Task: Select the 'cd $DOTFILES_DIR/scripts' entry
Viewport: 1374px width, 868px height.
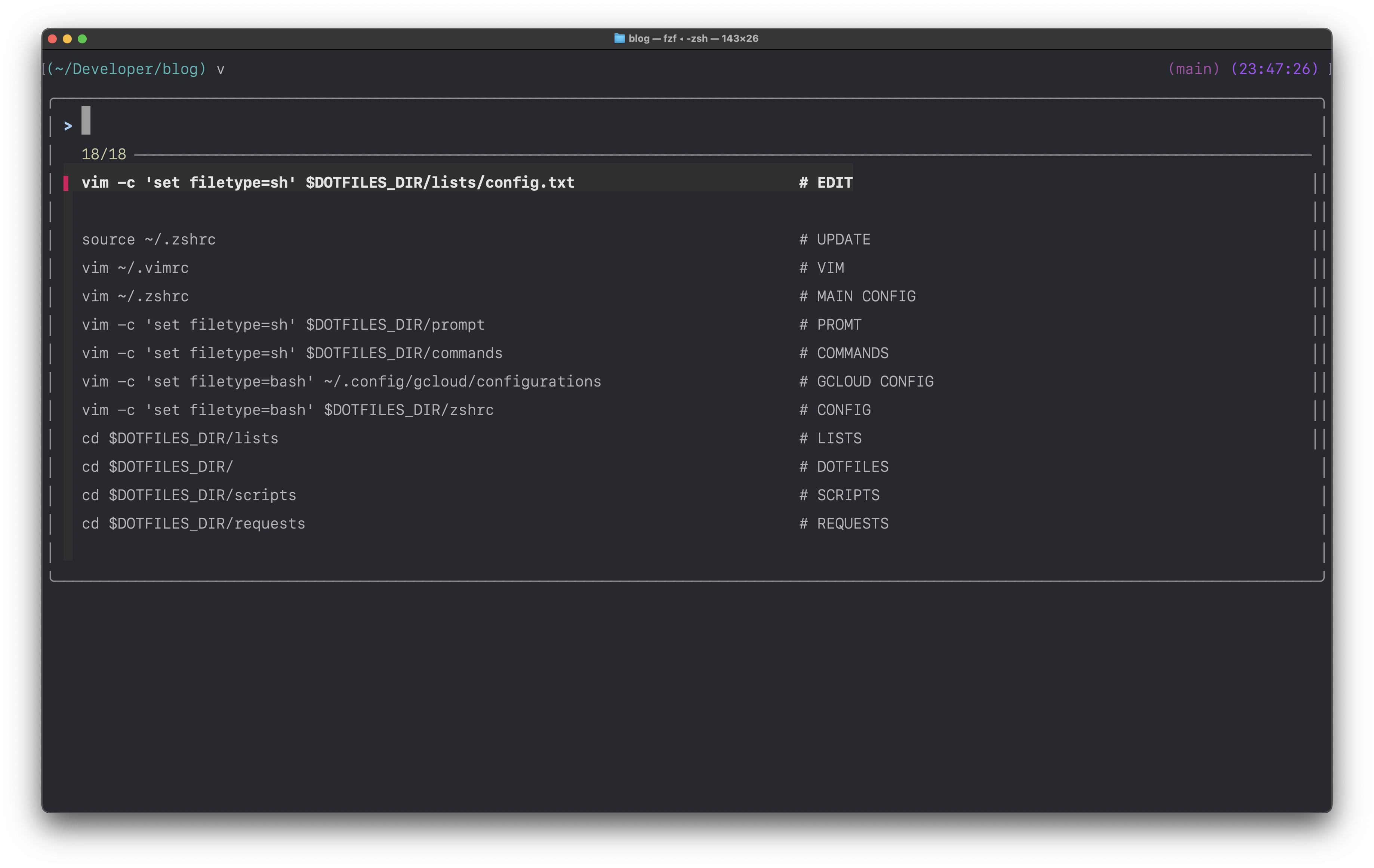Action: pyautogui.click(x=189, y=495)
